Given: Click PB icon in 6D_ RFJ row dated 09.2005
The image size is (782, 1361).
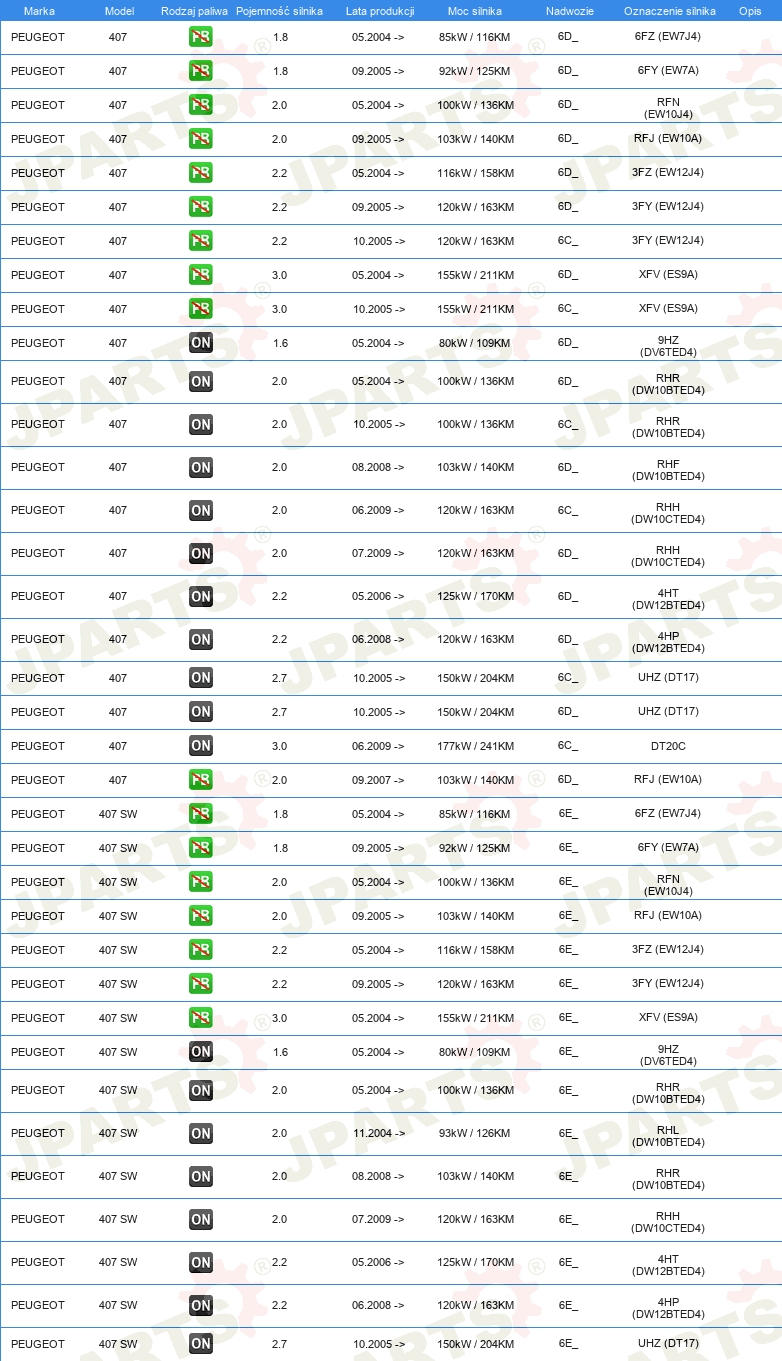Looking at the screenshot, I should pos(201,139).
